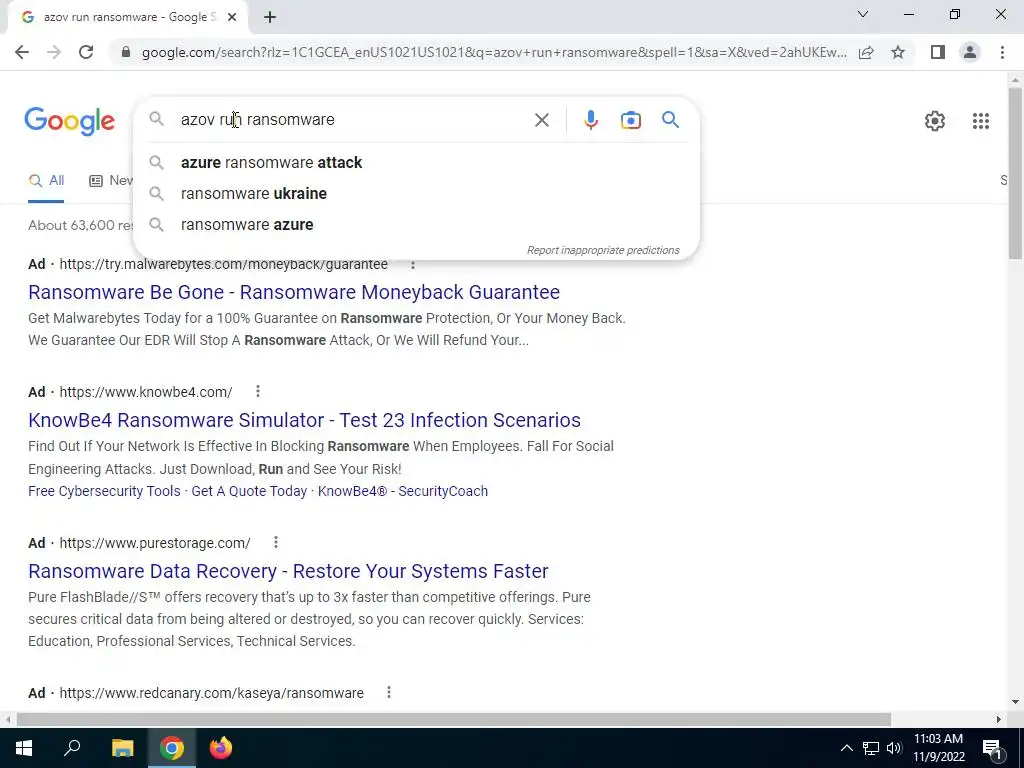Open options for the KnowBe4 ad
Viewport: 1024px width, 768px height.
(258, 391)
